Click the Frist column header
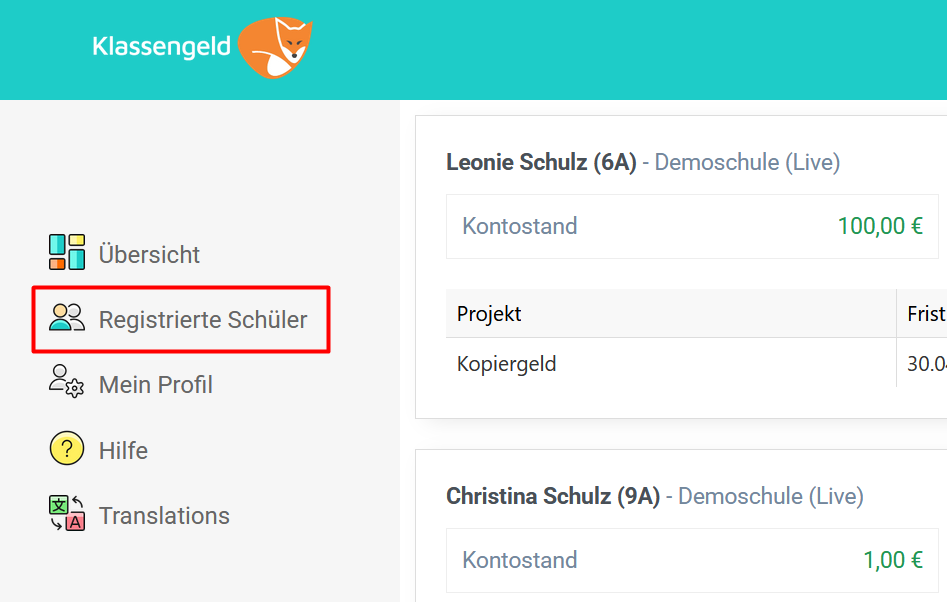 coord(925,314)
